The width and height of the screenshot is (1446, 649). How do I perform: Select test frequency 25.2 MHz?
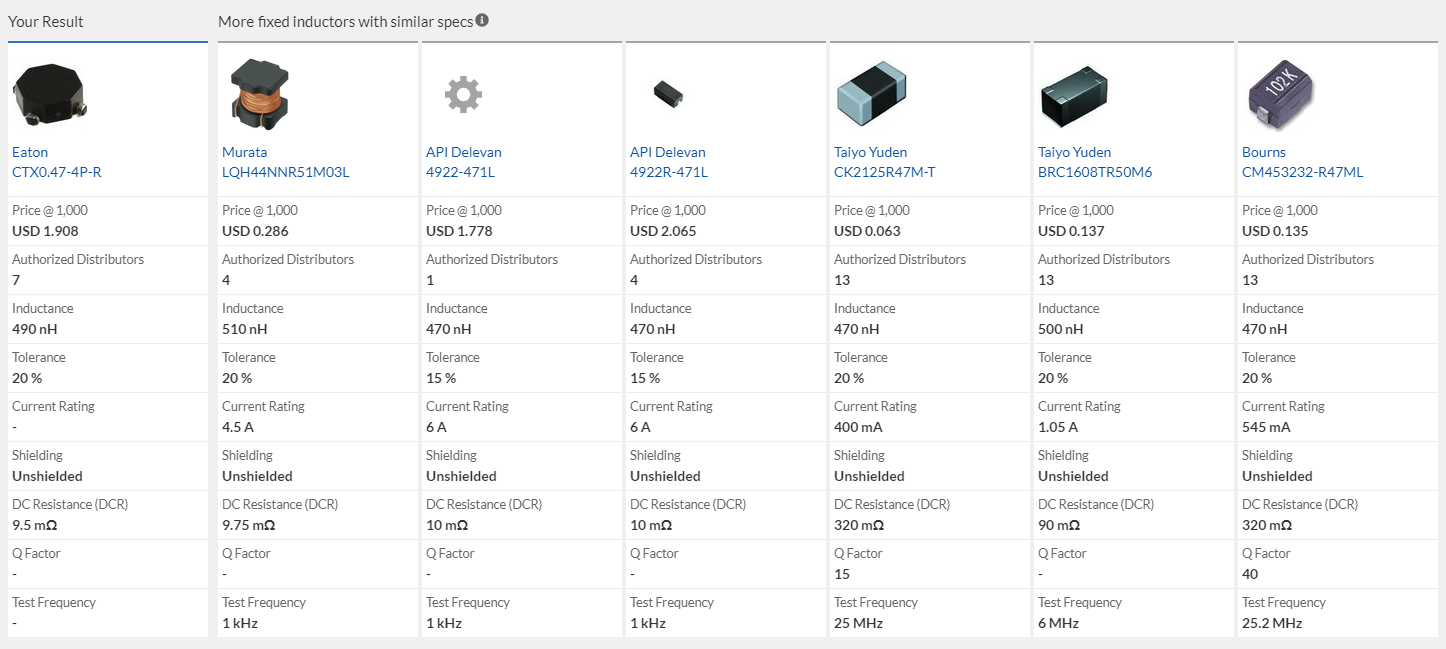point(1272,623)
